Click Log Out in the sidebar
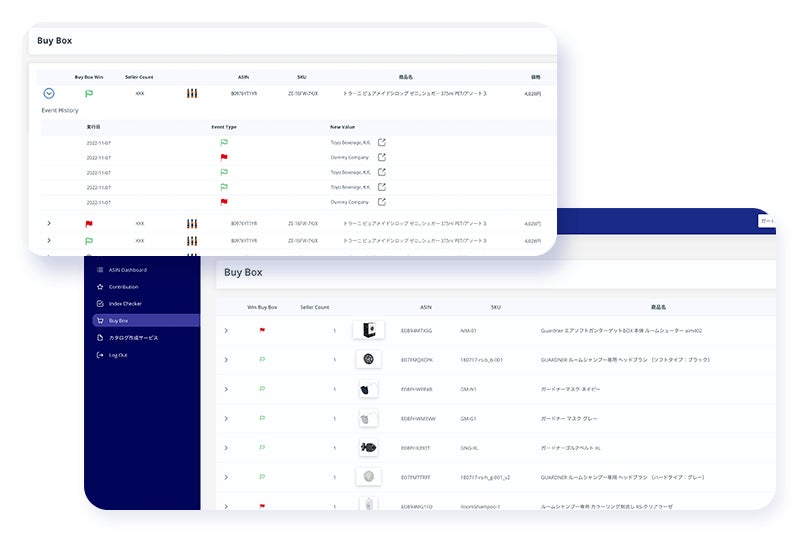Image resolution: width=800 pixels, height=534 pixels. 118,355
